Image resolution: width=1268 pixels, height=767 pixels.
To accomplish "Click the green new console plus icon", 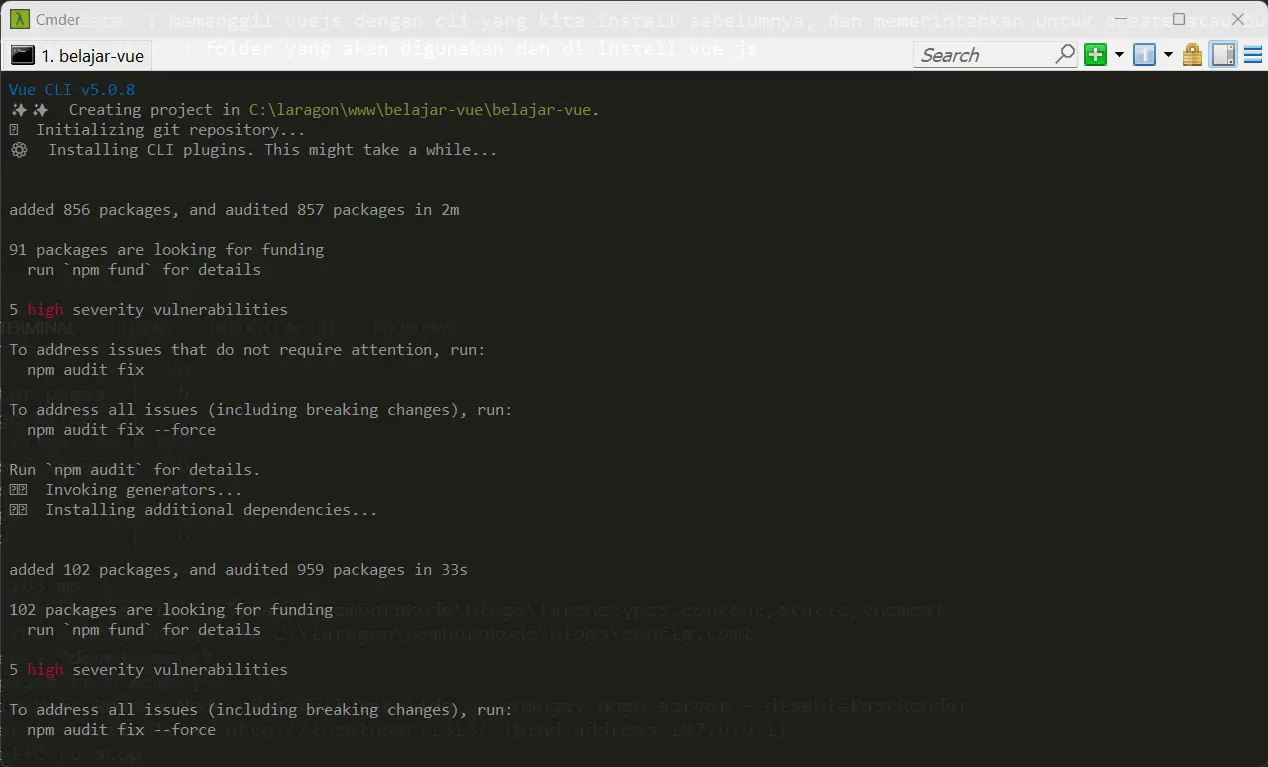I will (x=1096, y=55).
